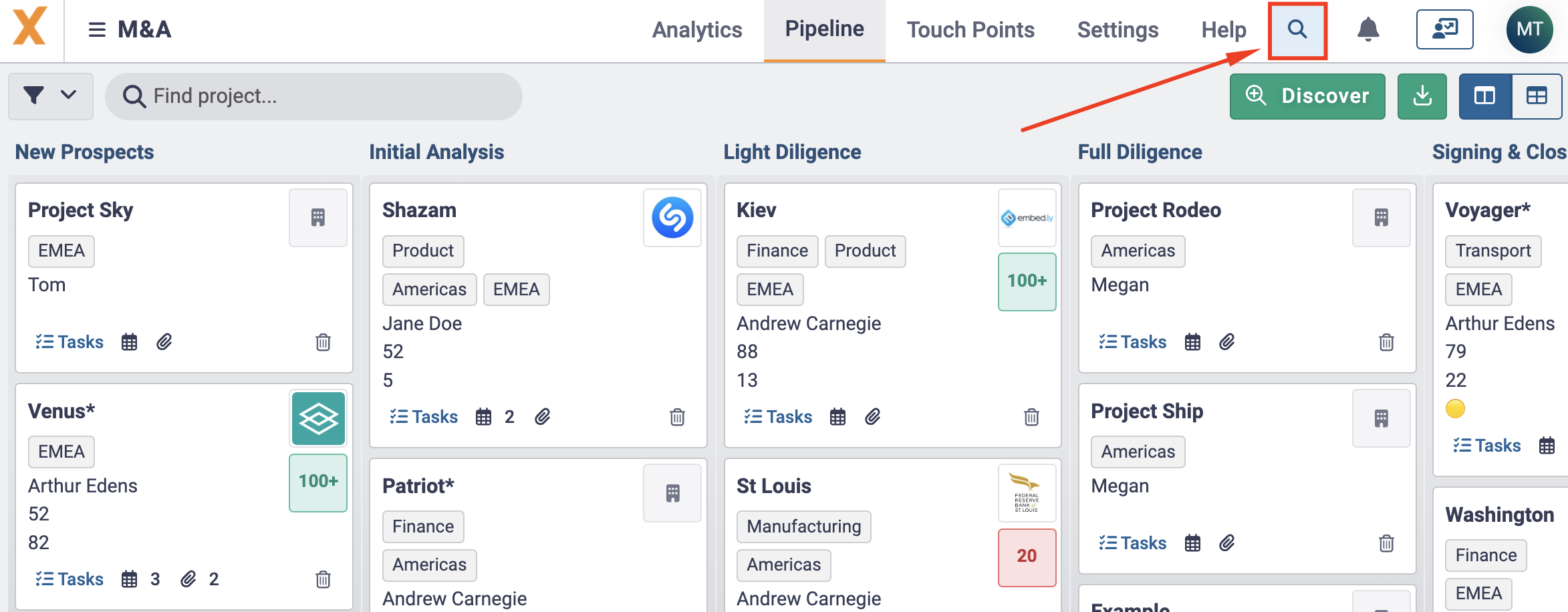Open MT user avatar menu

(x=1529, y=29)
